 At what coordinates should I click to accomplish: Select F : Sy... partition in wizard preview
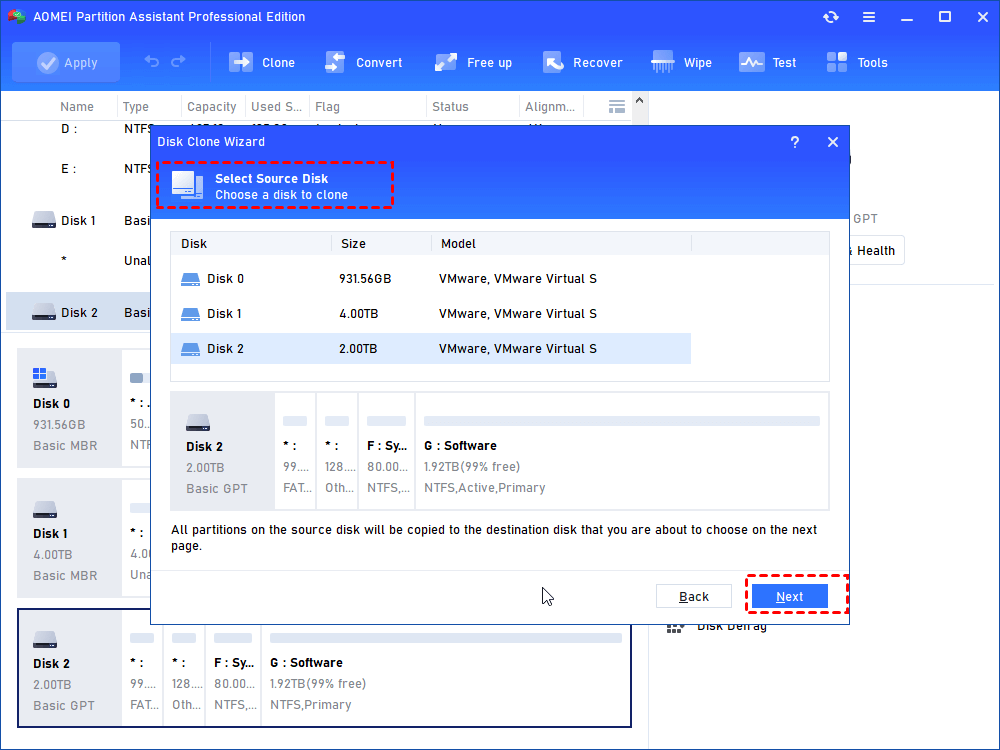click(386, 452)
